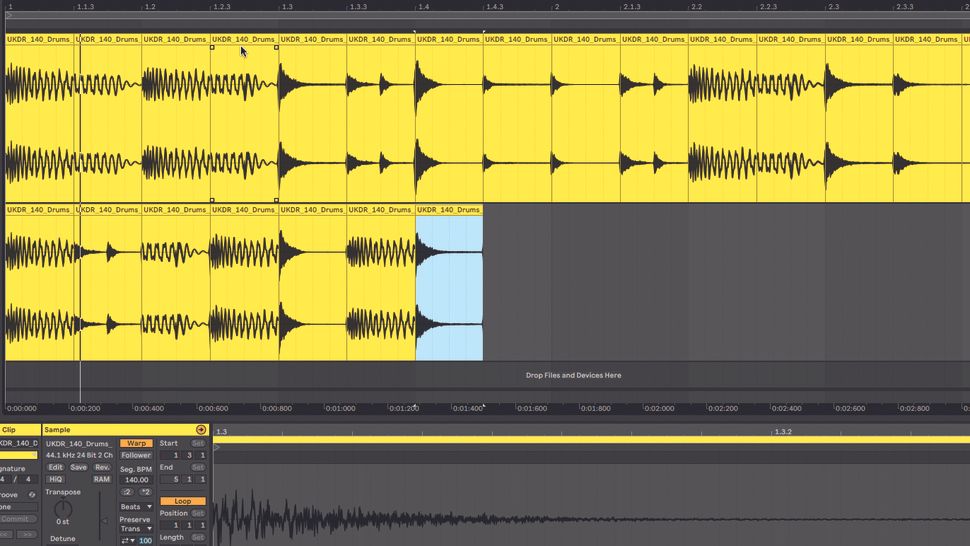Click the sample editor start marker triangle

pyautogui.click(x=217, y=447)
